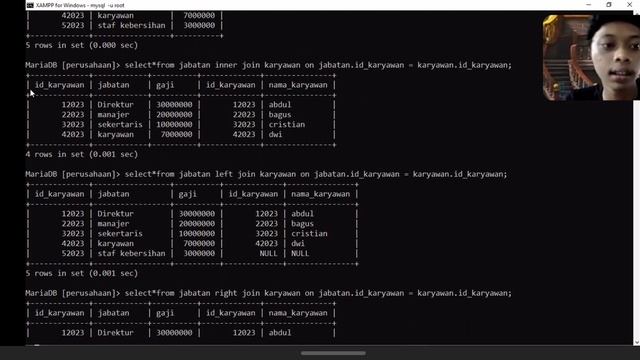Click 'abdul' in the left join result

(x=302, y=213)
